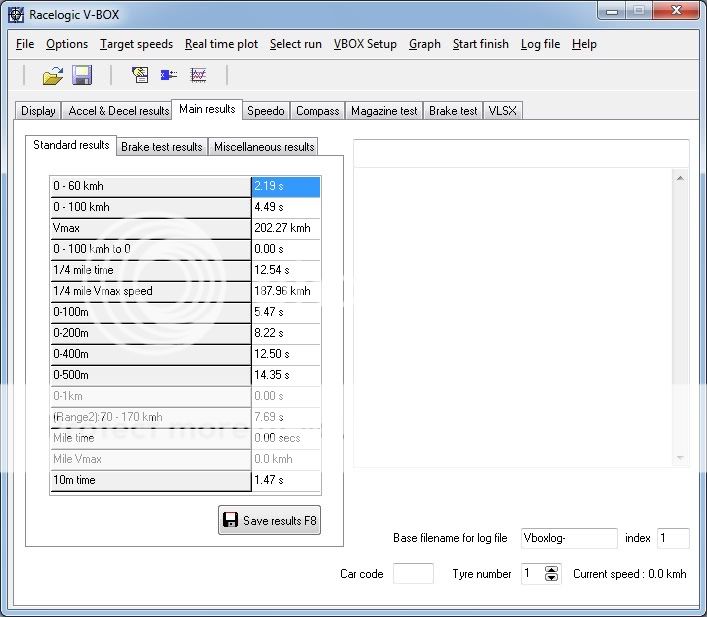Image resolution: width=707 pixels, height=617 pixels.
Task: Switch to the Speedo tab
Action: point(266,111)
